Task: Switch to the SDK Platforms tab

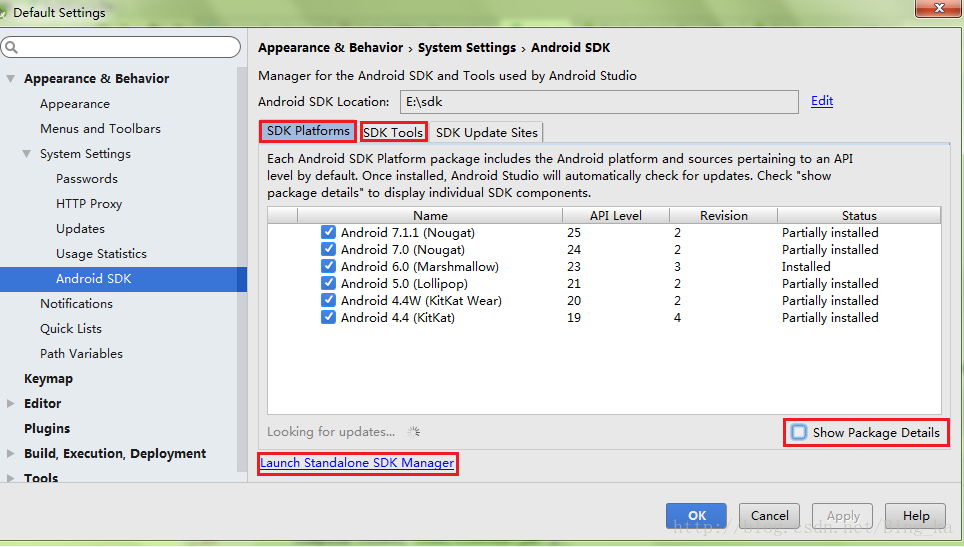Action: coord(308,131)
